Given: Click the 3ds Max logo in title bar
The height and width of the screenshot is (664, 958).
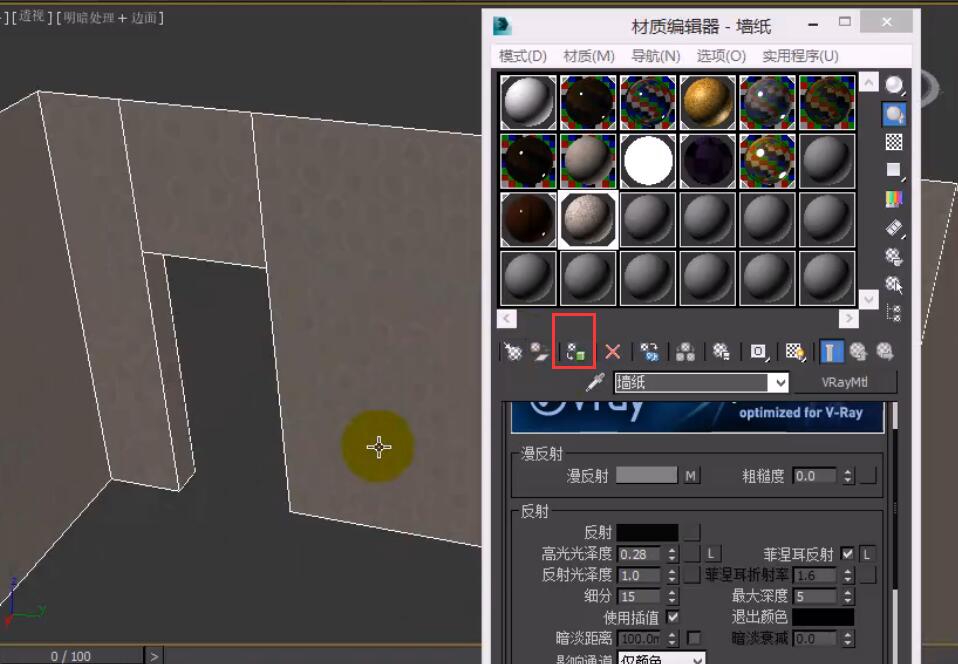Looking at the screenshot, I should coord(502,25).
